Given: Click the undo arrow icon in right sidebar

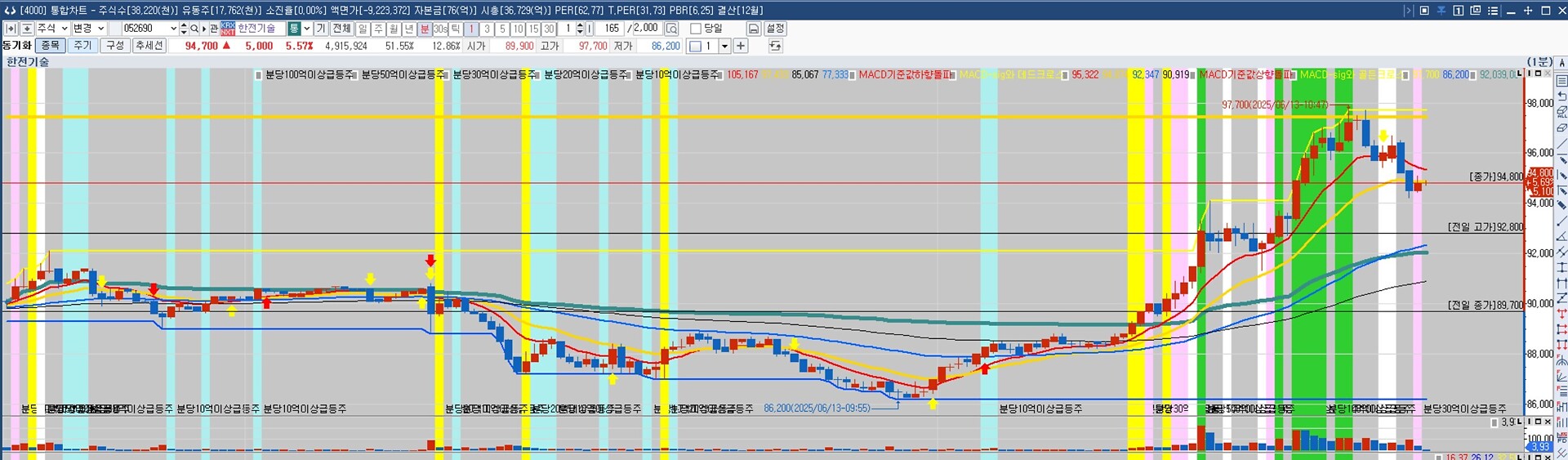Looking at the screenshot, I should point(1561,96).
